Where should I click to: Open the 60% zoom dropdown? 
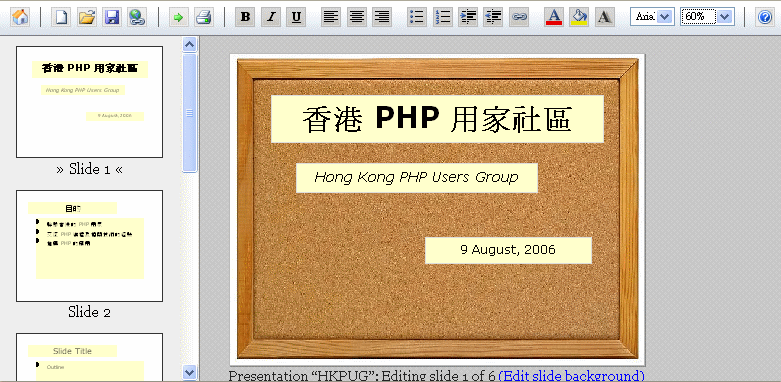tap(707, 17)
